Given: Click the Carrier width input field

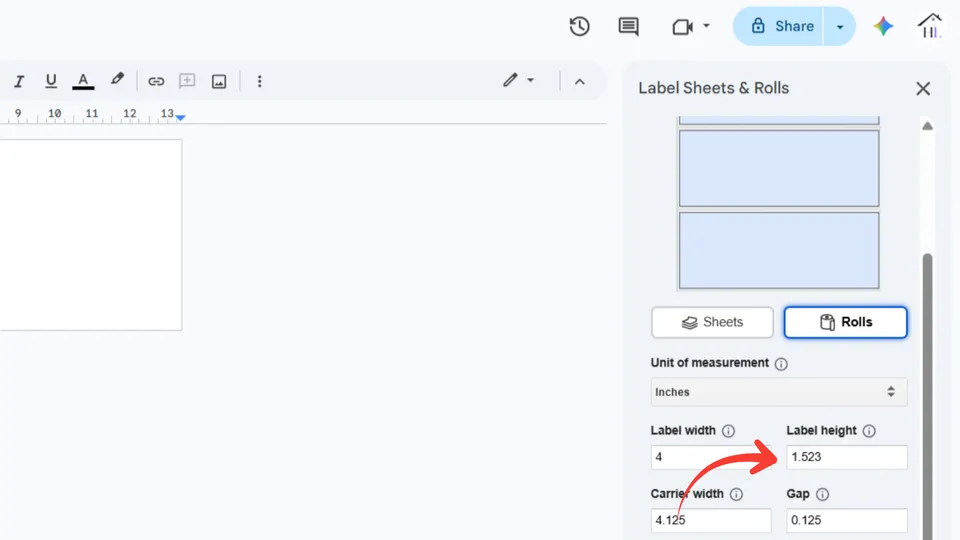Looking at the screenshot, I should (711, 520).
